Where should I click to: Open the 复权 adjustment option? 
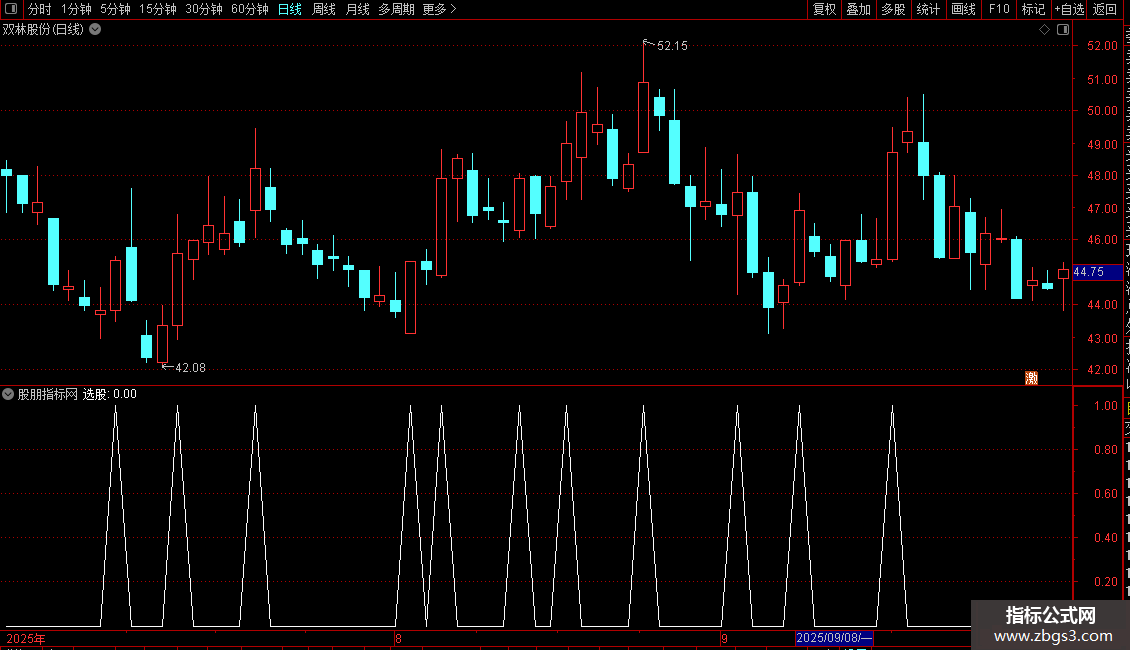[824, 9]
